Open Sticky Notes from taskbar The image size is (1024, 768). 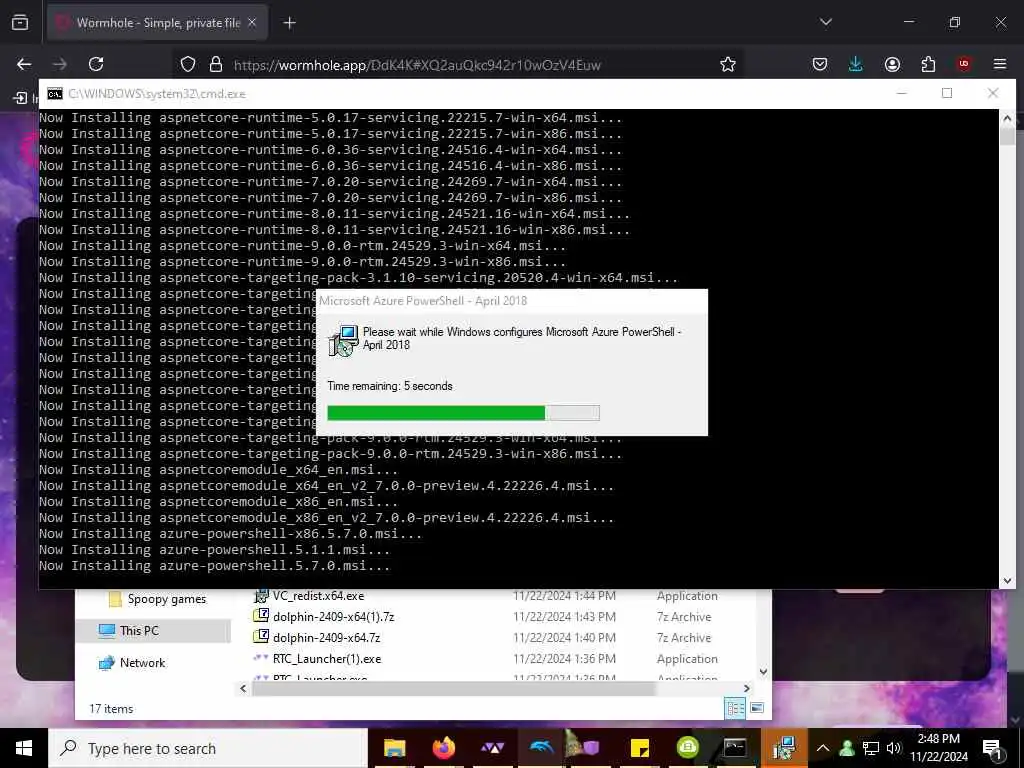[639, 748]
